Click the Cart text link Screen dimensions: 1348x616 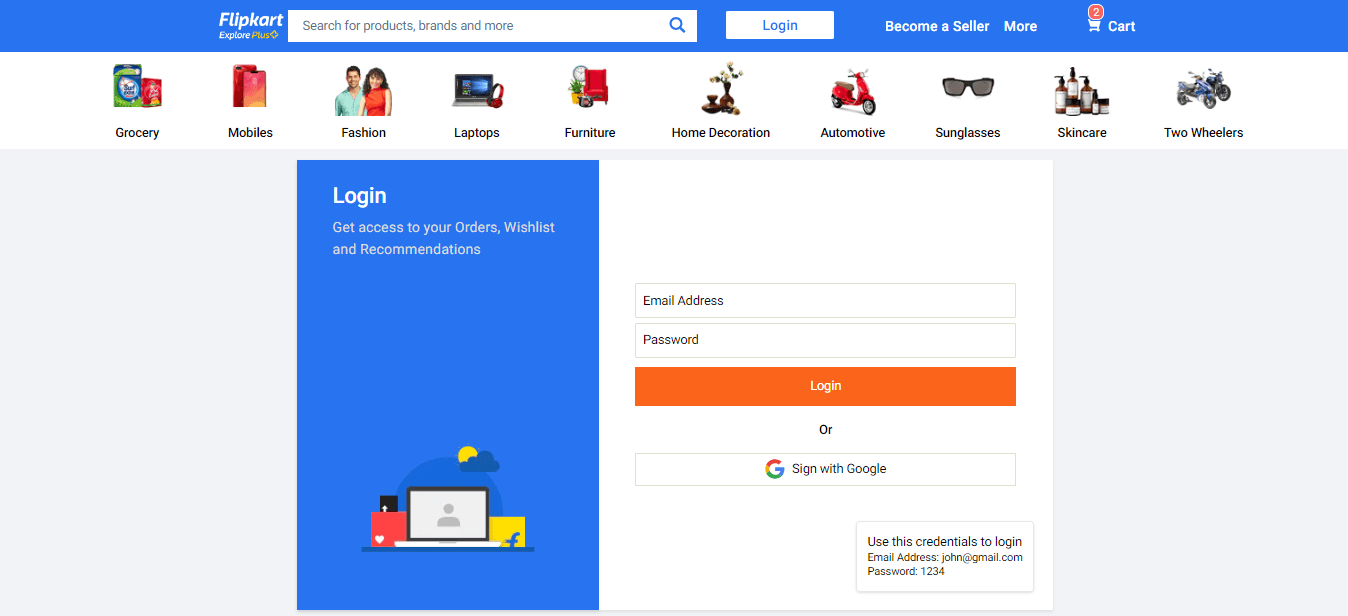coord(1121,26)
